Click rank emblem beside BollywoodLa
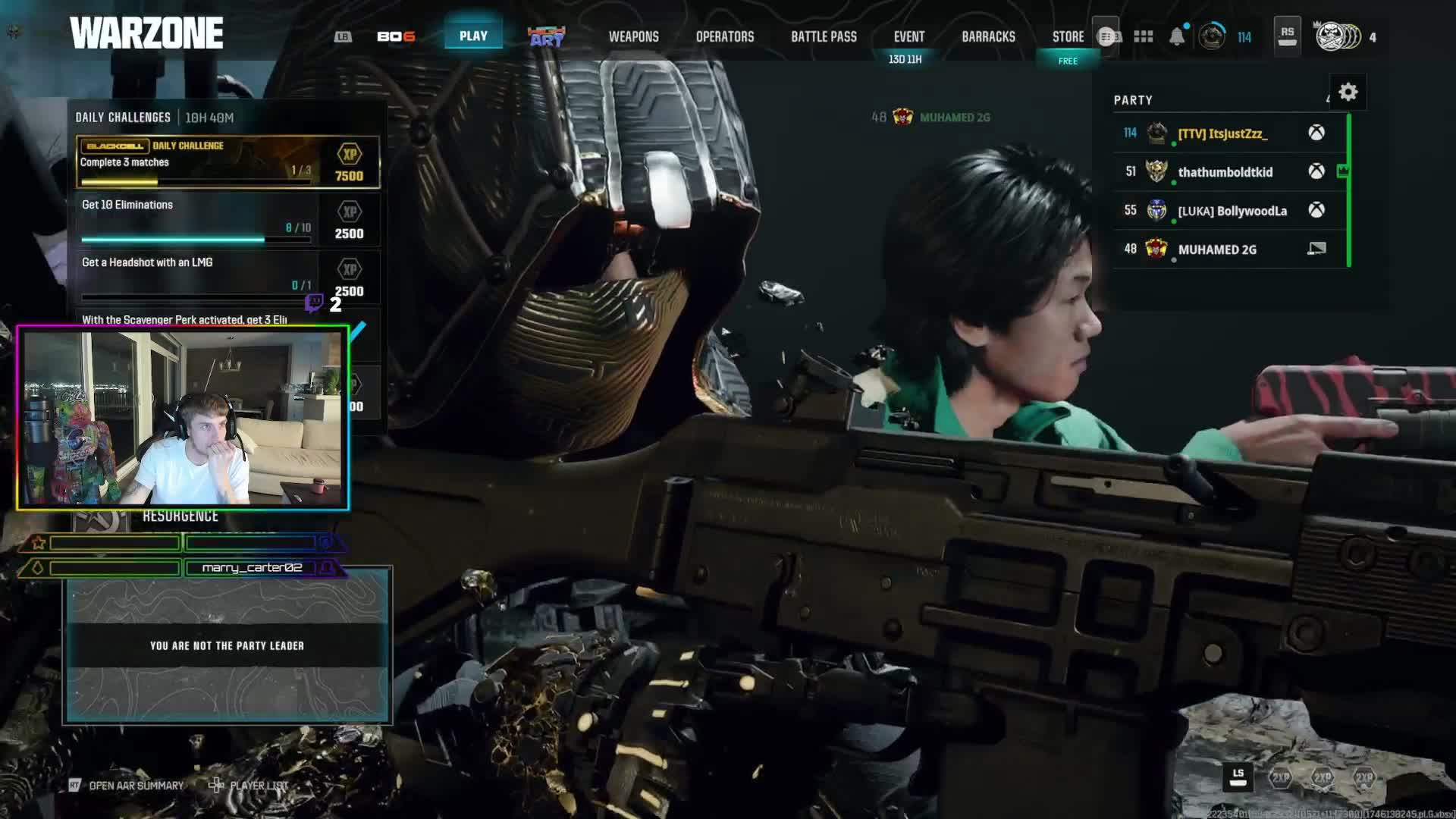The height and width of the screenshot is (819, 1456). pos(1156,210)
